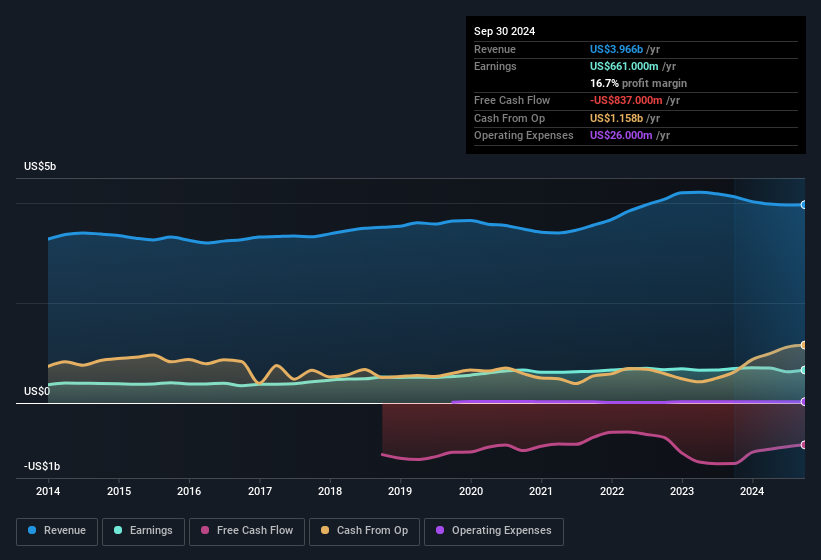Viewport: 821px width, 560px height.
Task: Click the Earnings line endpoint marker
Action: [804, 370]
